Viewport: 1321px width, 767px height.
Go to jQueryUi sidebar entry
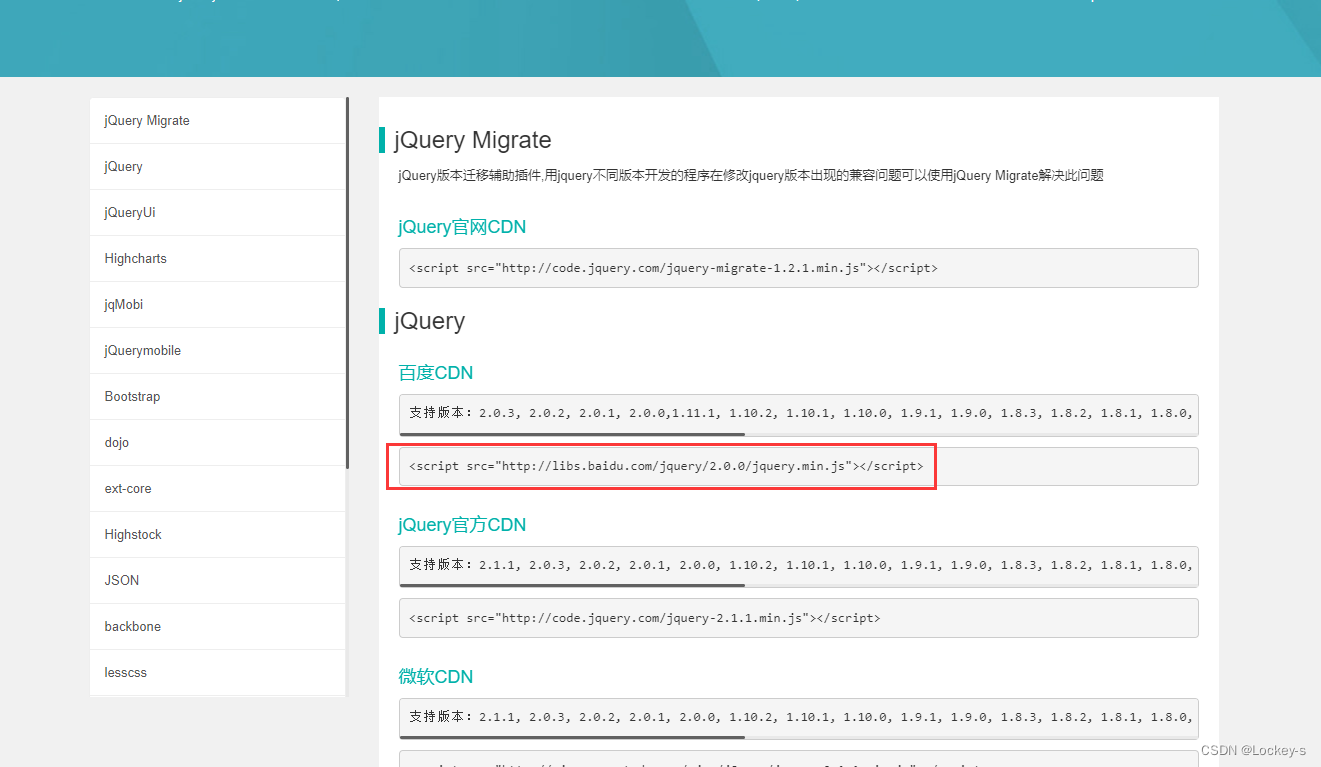point(218,213)
